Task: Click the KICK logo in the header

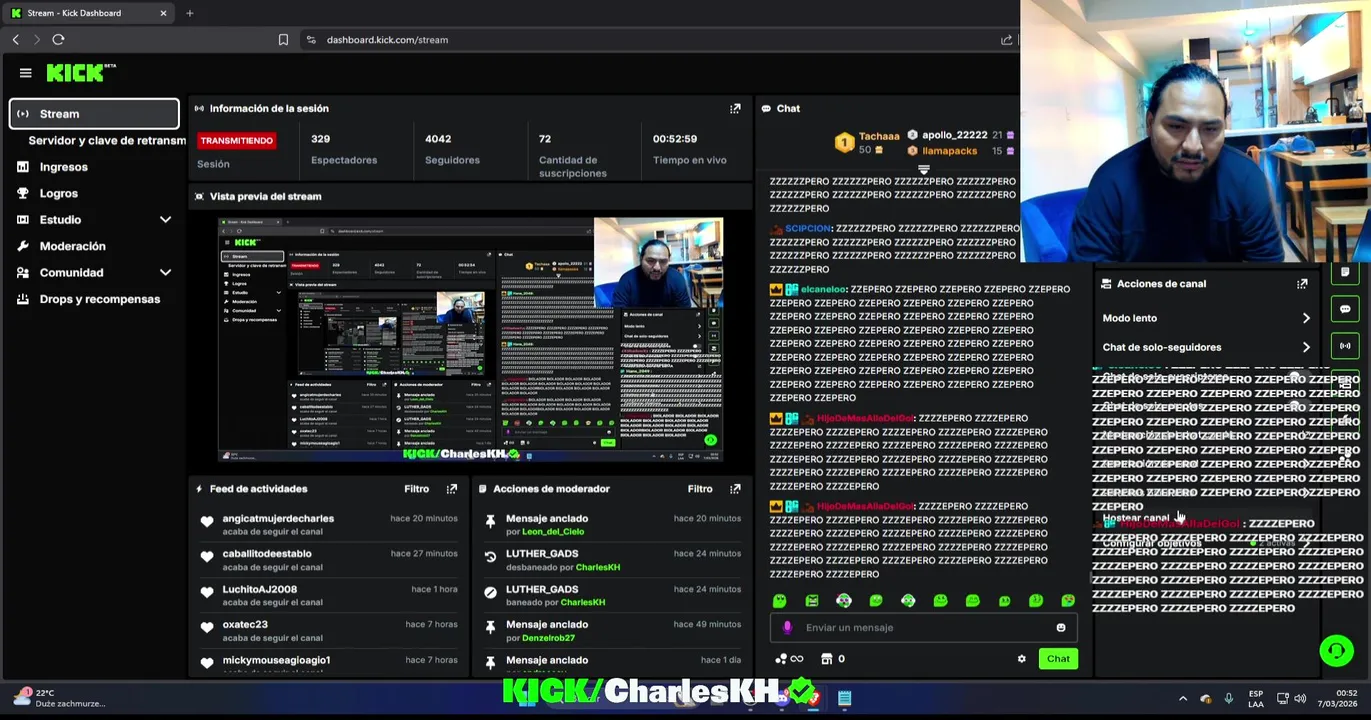Action: coord(81,73)
